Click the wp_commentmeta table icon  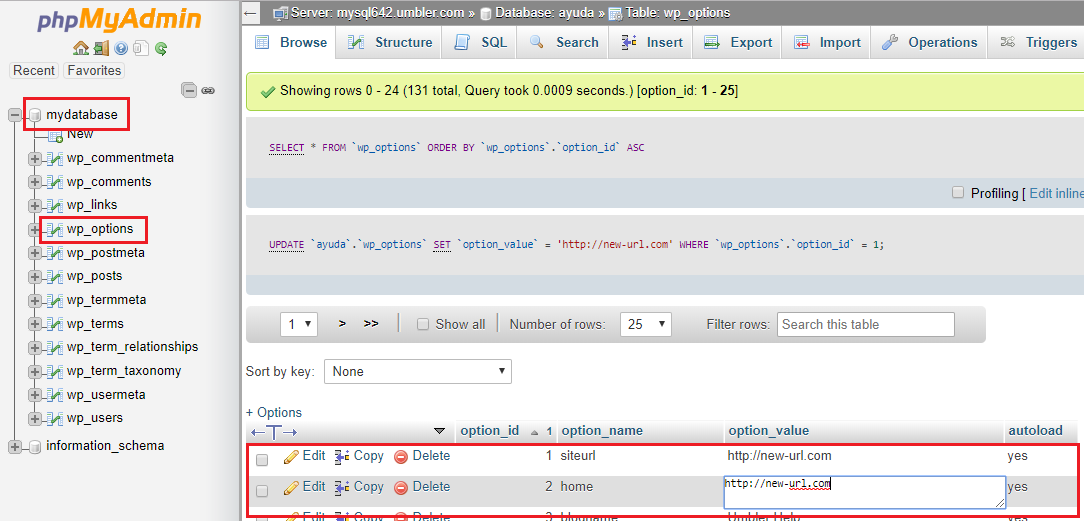55,158
